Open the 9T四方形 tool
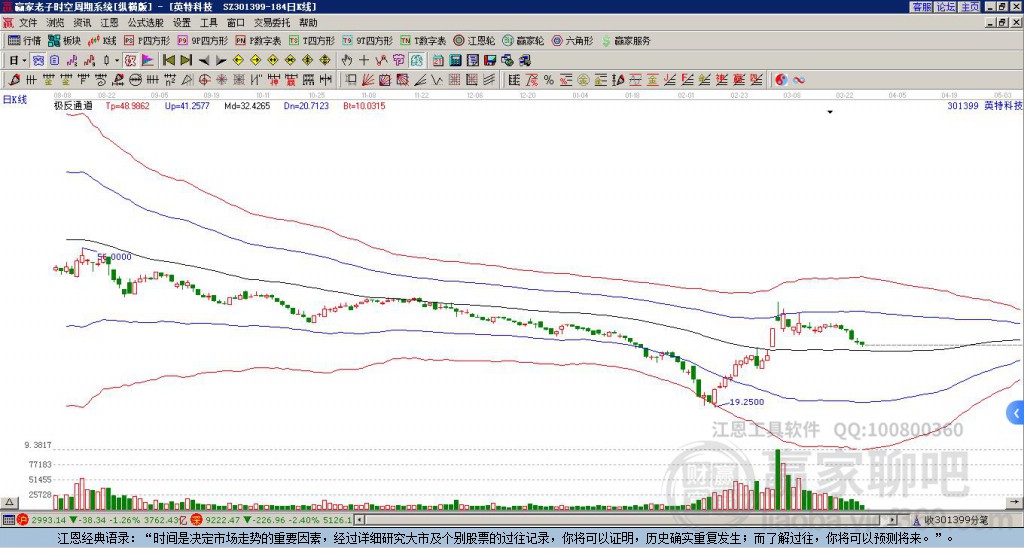The height and width of the screenshot is (548, 1024). (368, 40)
